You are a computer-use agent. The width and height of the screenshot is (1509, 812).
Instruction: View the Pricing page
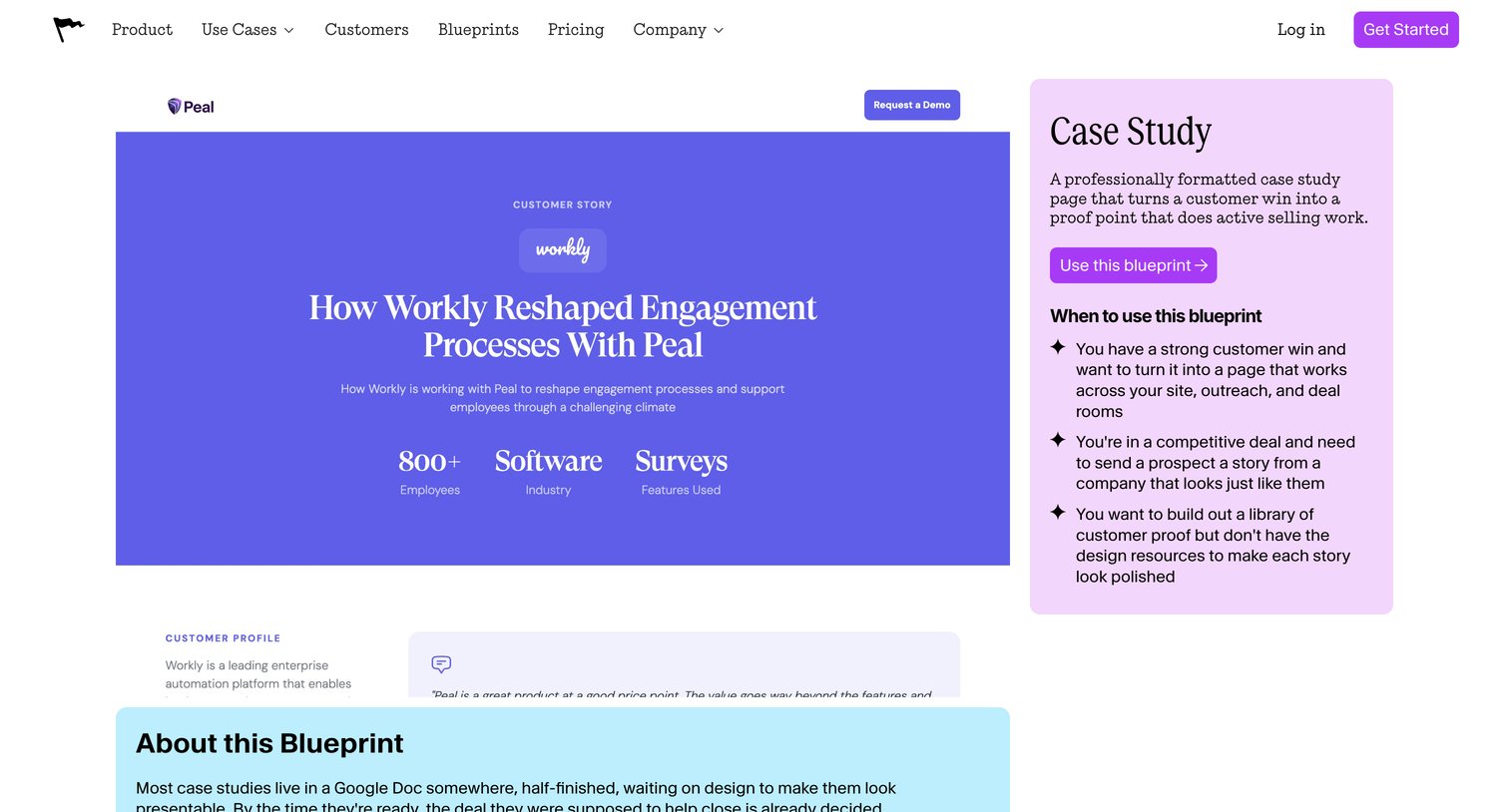pos(576,30)
